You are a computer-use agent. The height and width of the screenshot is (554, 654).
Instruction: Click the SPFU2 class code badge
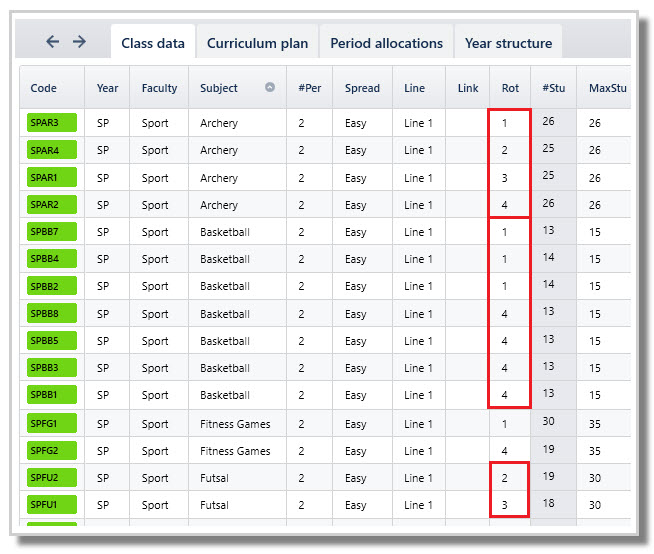click(x=52, y=478)
